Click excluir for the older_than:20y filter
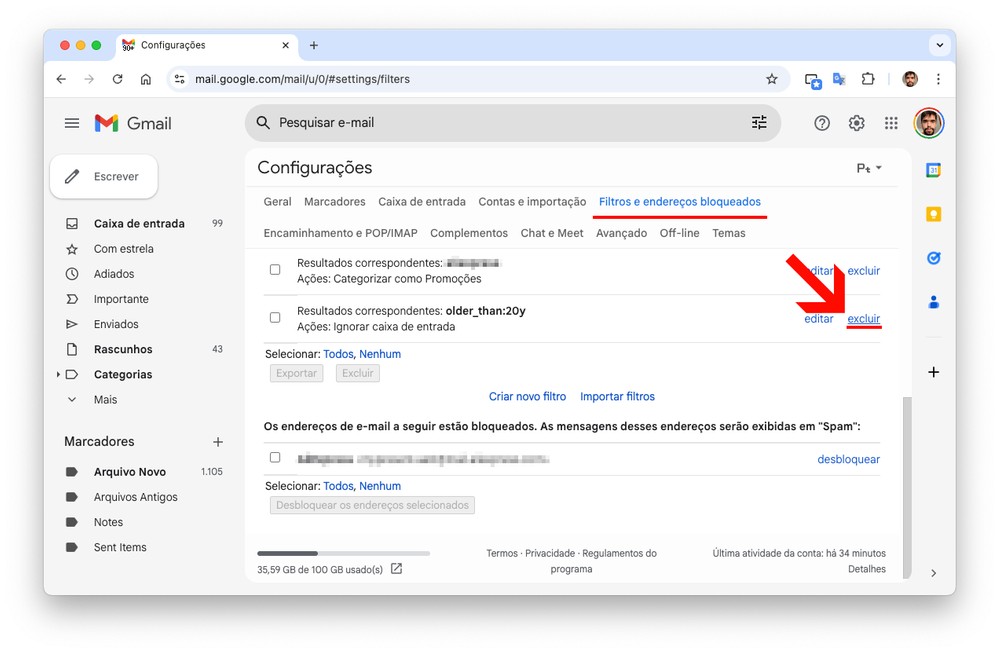1000x654 pixels. click(x=863, y=319)
